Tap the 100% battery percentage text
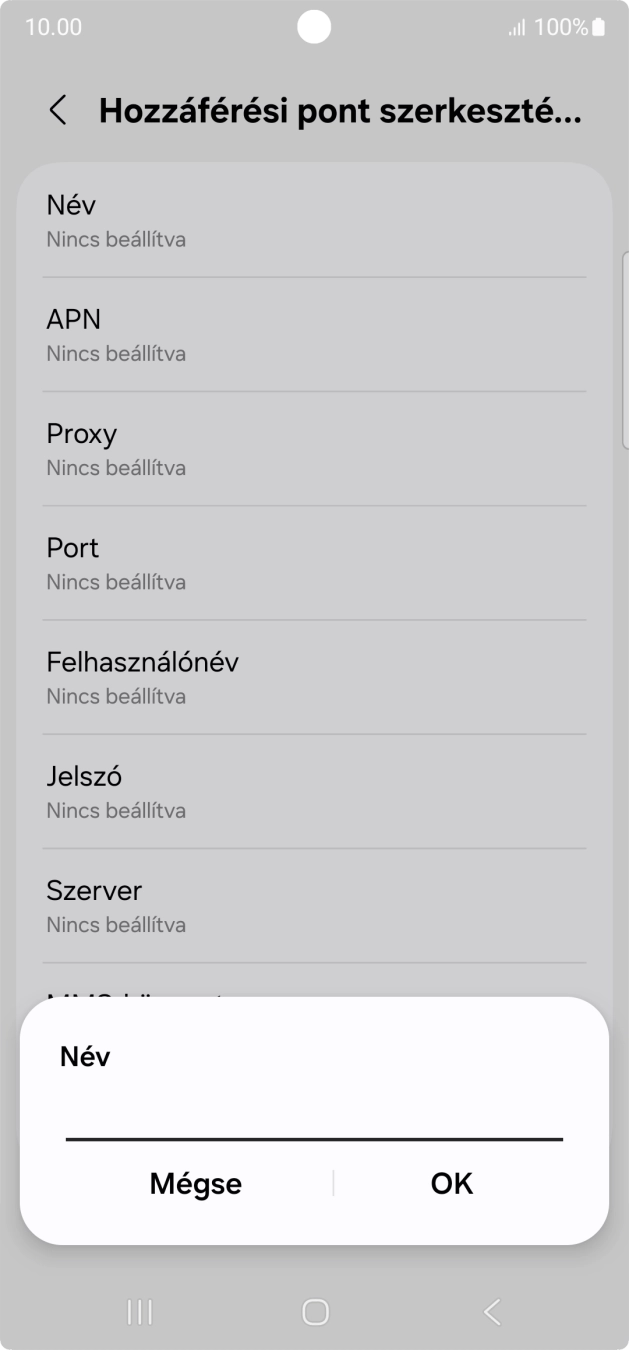Screen dimensions: 629x1350 tap(556, 27)
